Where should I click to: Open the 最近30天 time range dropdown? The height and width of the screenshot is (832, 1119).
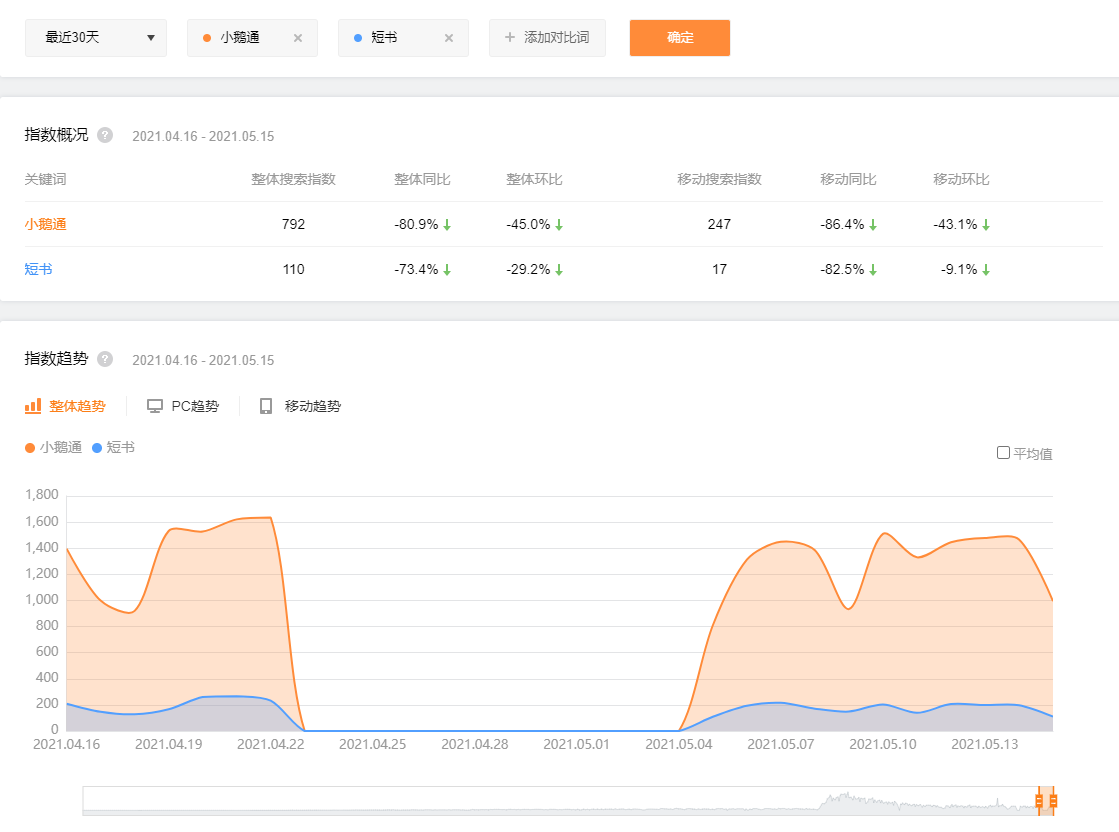(96, 38)
